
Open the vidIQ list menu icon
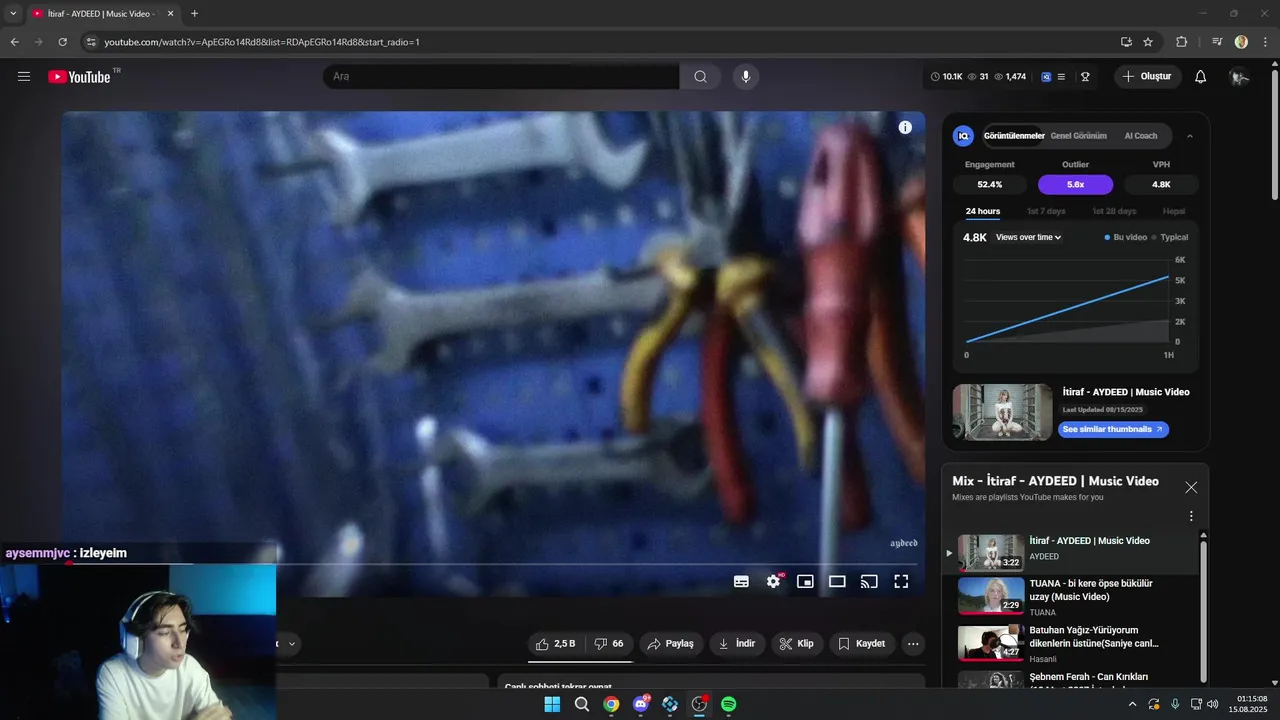(x=1062, y=76)
